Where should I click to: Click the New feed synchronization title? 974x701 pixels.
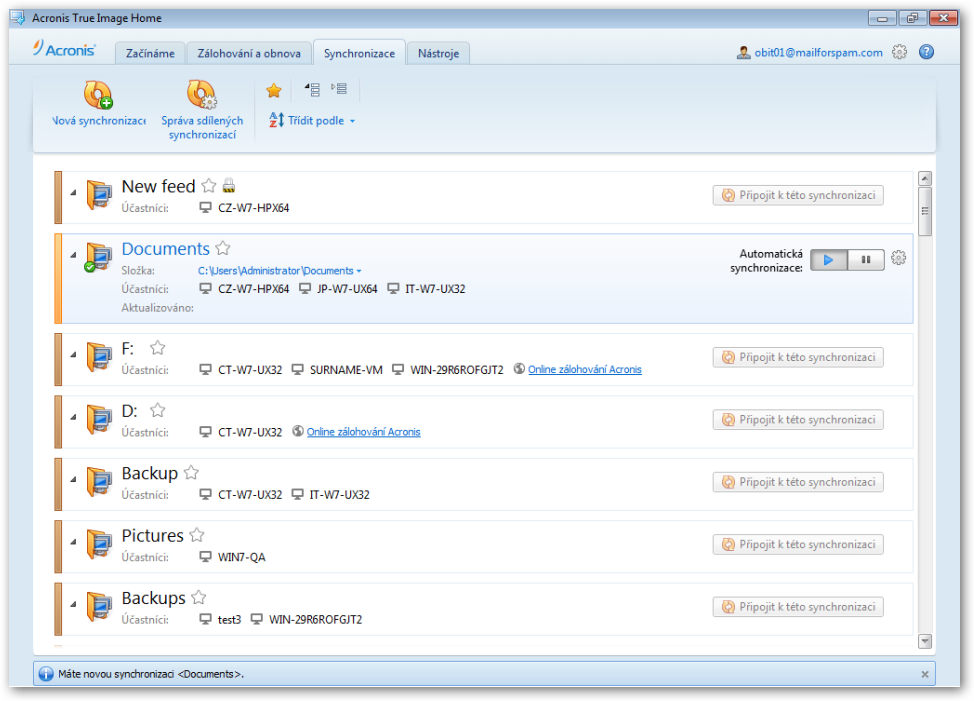click(x=158, y=186)
